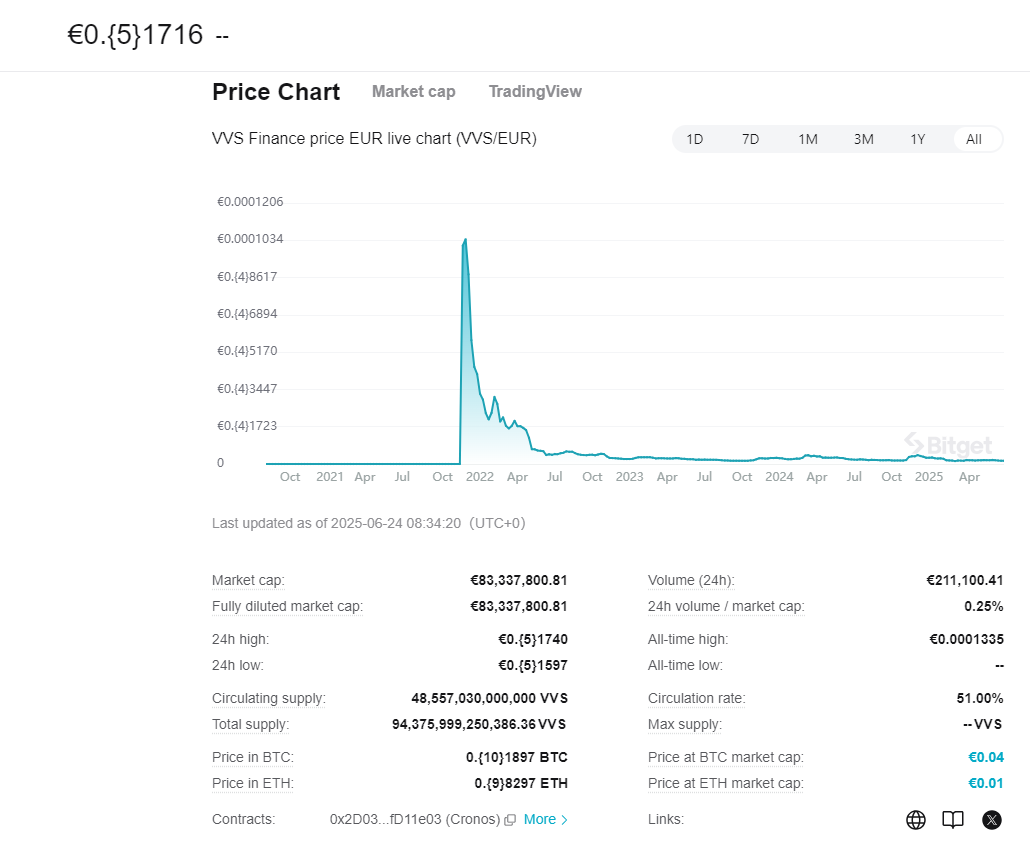The height and width of the screenshot is (848, 1030).
Task: Click contract address 0x2D03...fD11e03 (Cronos)
Action: pos(414,820)
